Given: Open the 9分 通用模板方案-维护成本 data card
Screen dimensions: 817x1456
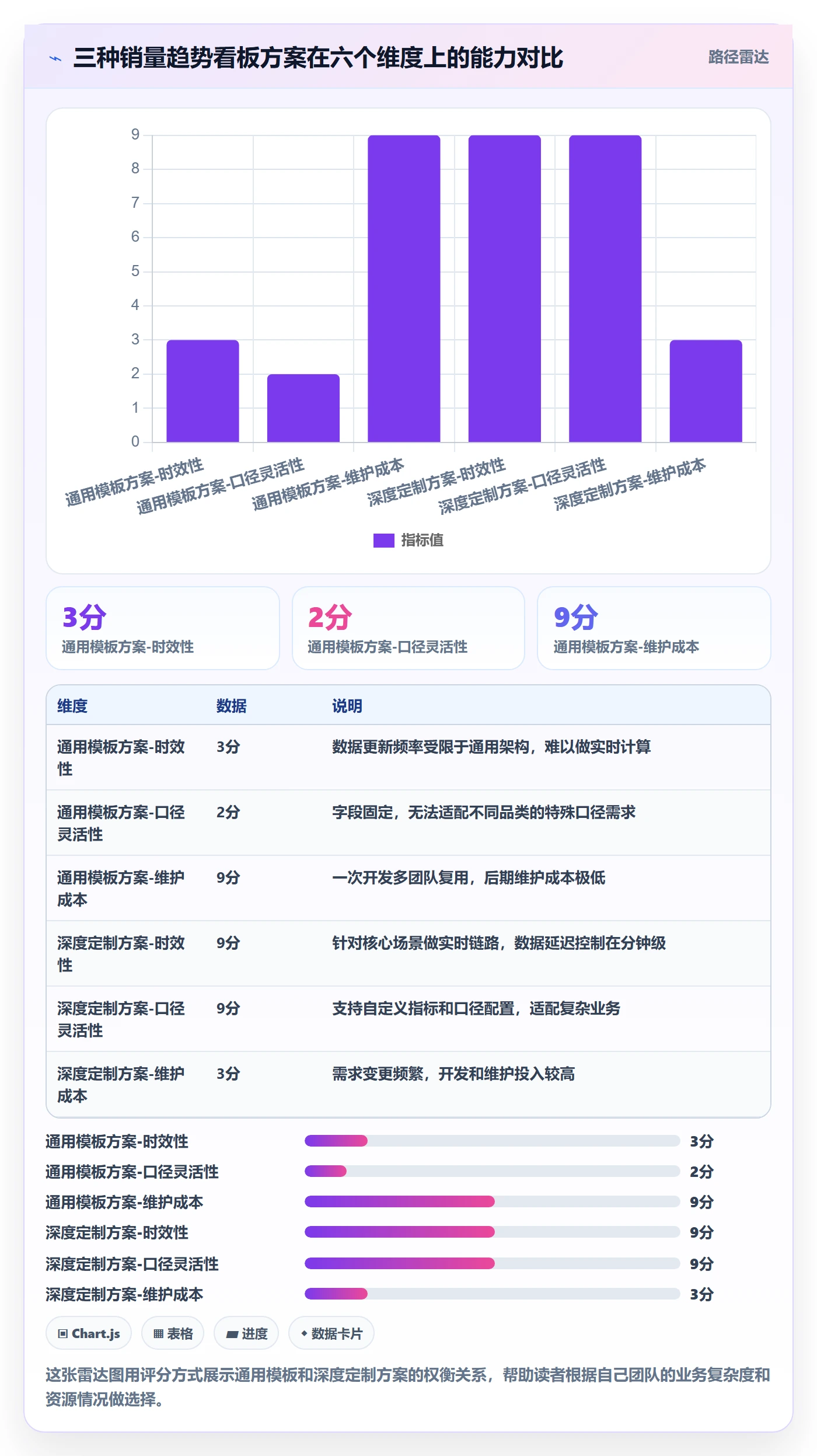Looking at the screenshot, I should pyautogui.click(x=654, y=628).
